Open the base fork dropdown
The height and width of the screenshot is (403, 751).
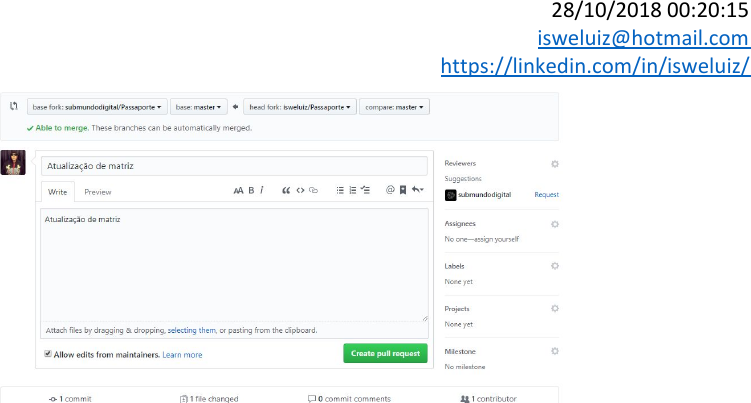pos(97,107)
